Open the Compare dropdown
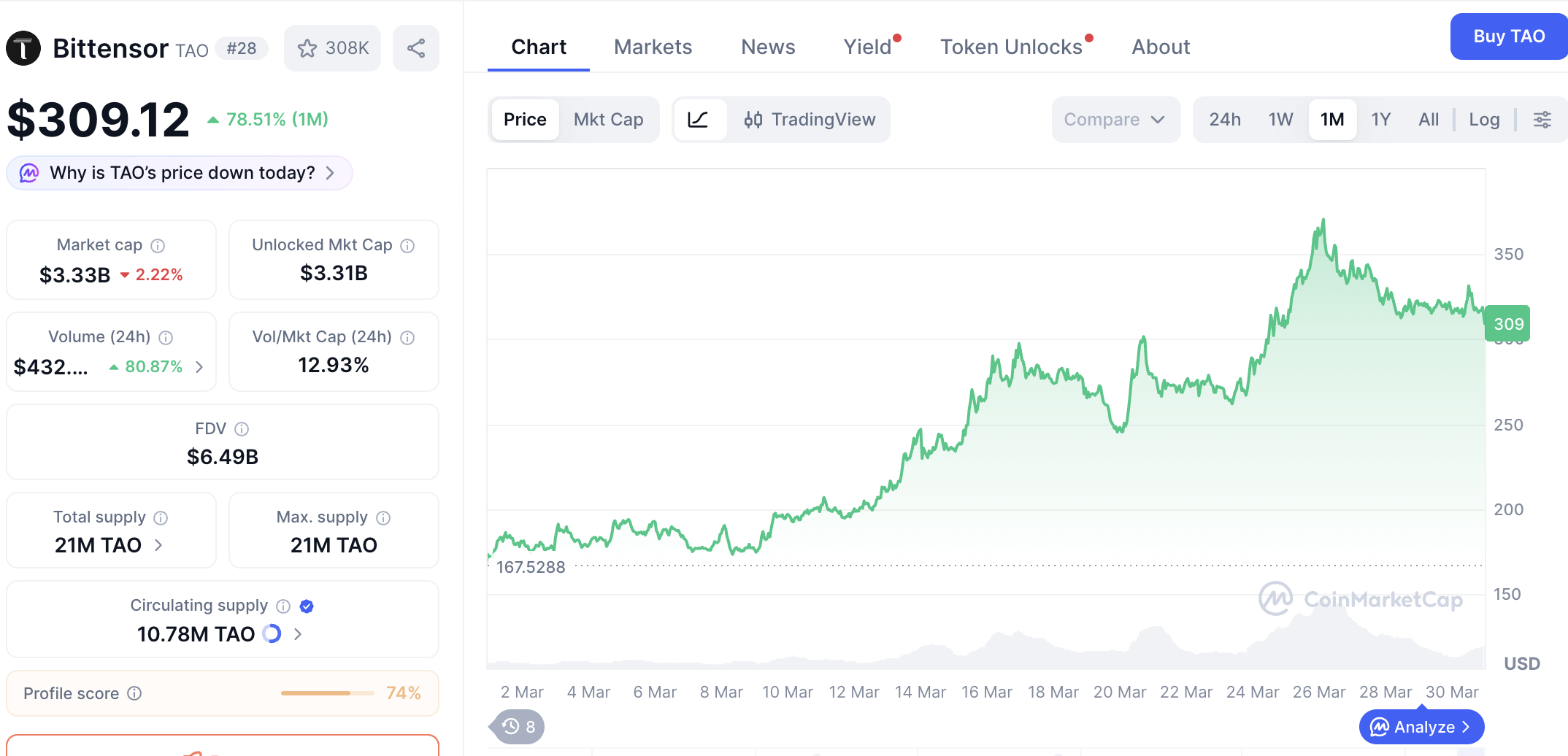 pyautogui.click(x=1115, y=120)
